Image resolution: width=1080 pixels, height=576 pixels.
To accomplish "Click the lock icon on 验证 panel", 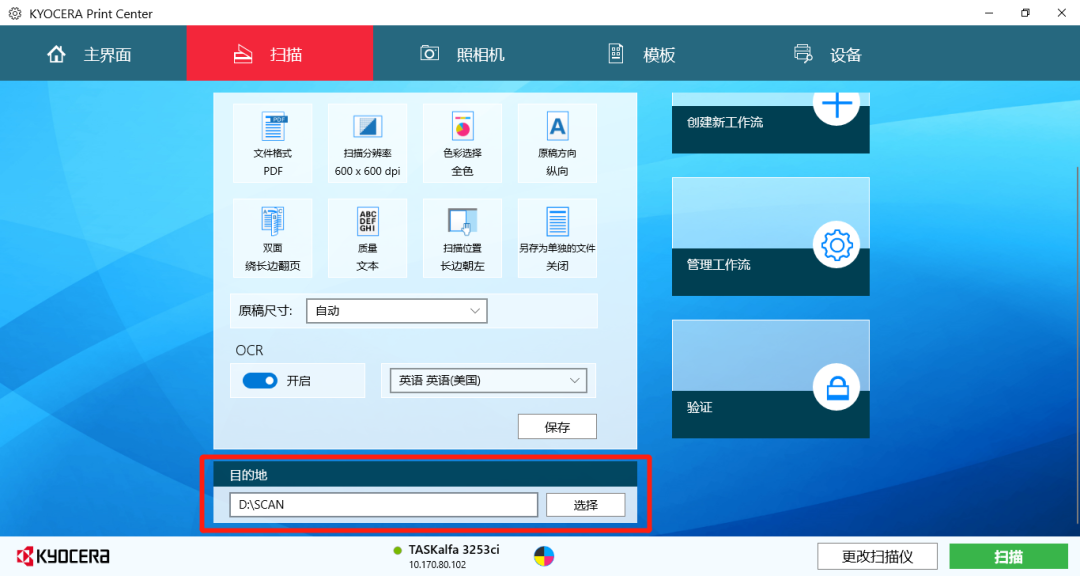I will coord(836,388).
